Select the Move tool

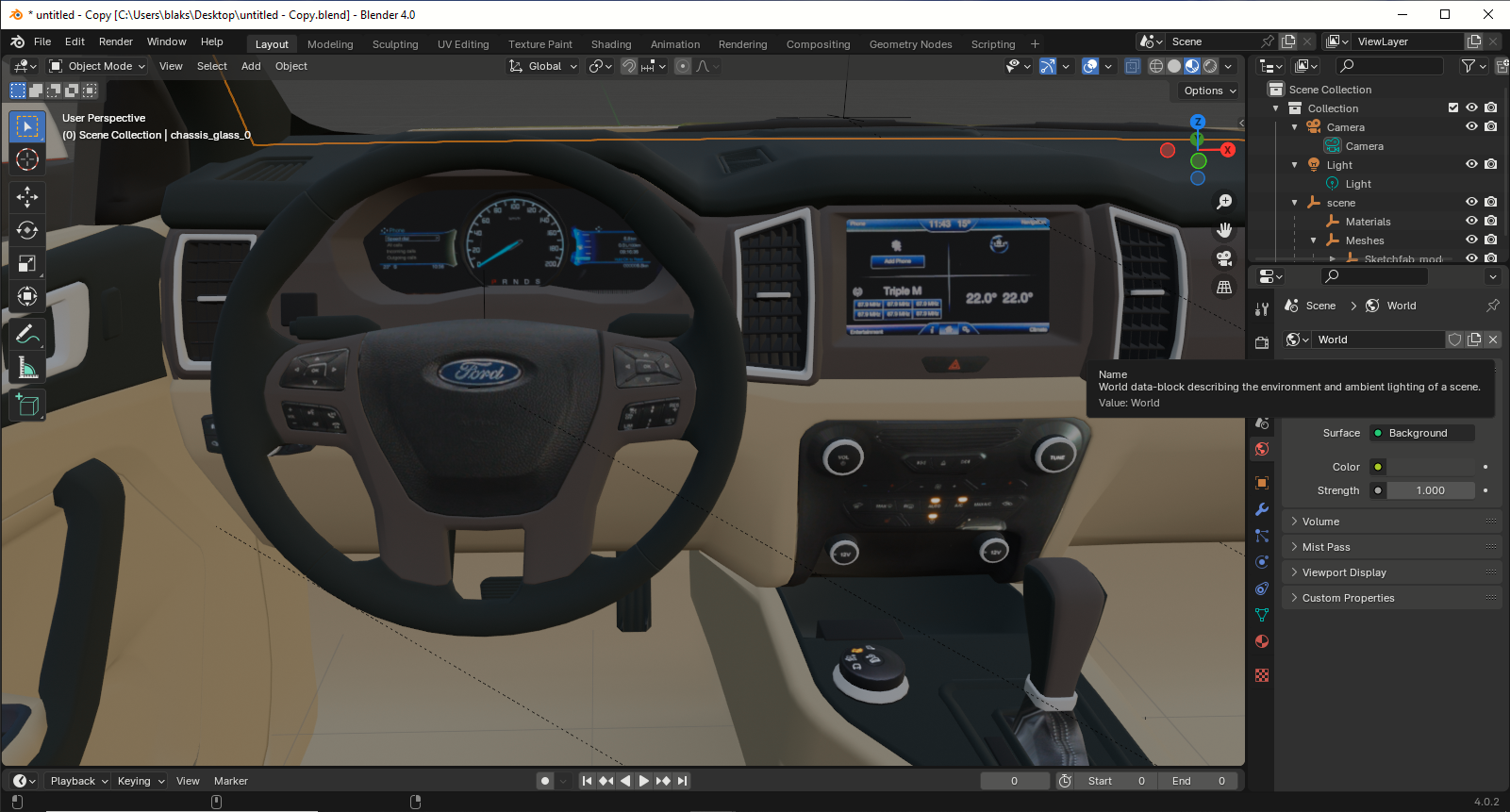27,196
